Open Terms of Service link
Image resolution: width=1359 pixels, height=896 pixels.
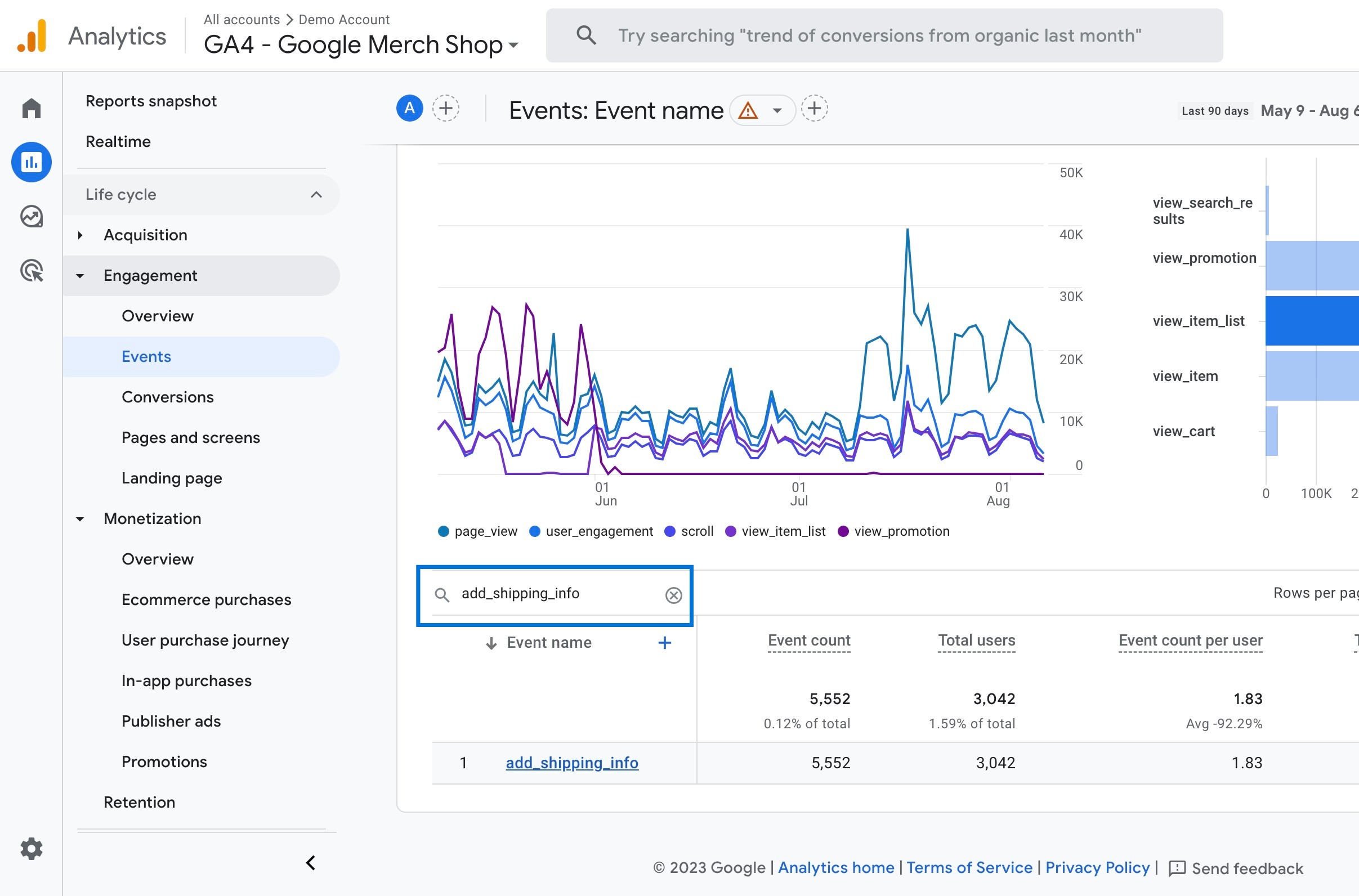[x=969, y=867]
